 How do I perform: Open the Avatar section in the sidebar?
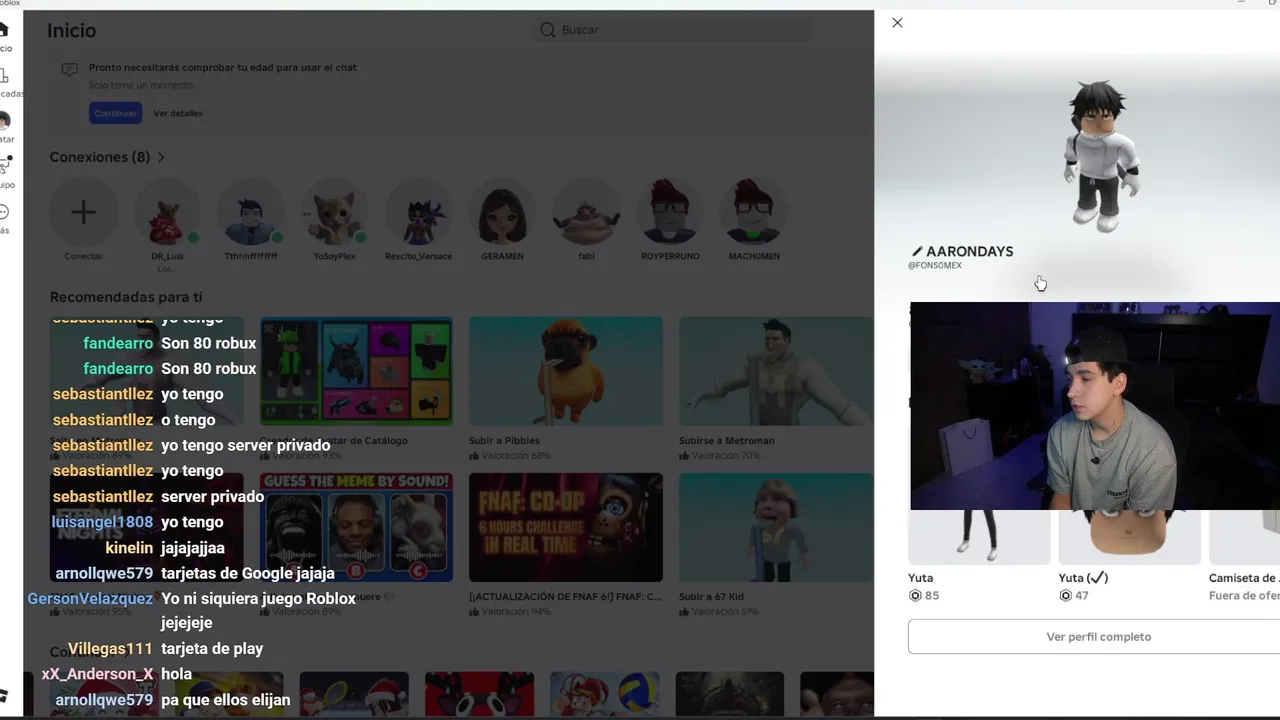point(5,127)
